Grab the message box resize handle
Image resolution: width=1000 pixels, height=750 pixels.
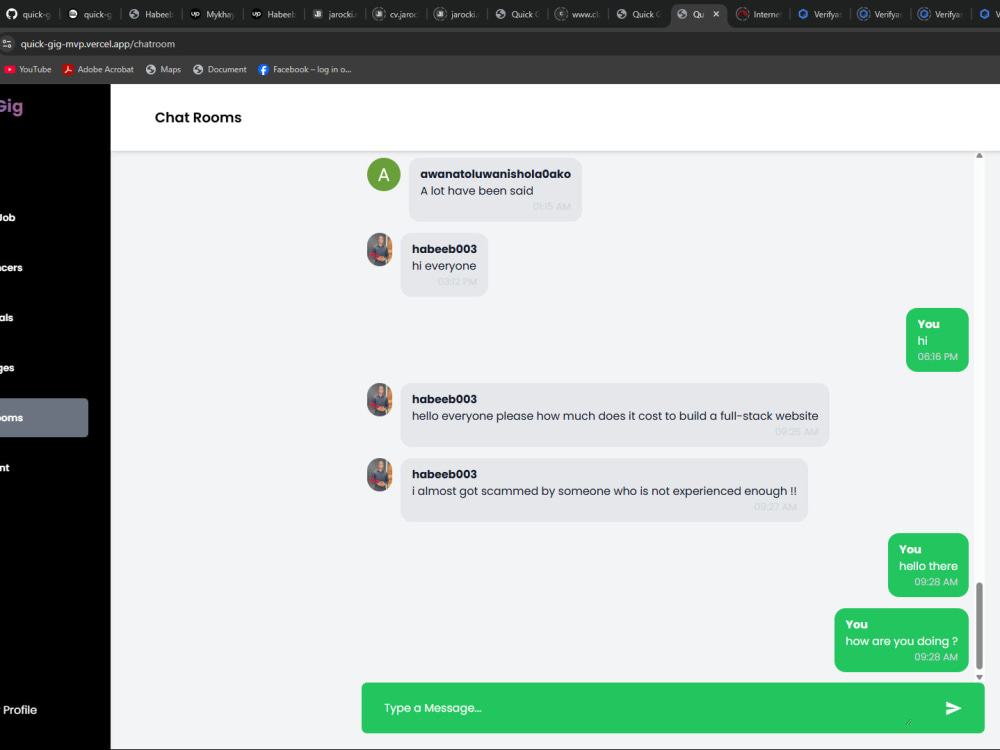click(909, 722)
